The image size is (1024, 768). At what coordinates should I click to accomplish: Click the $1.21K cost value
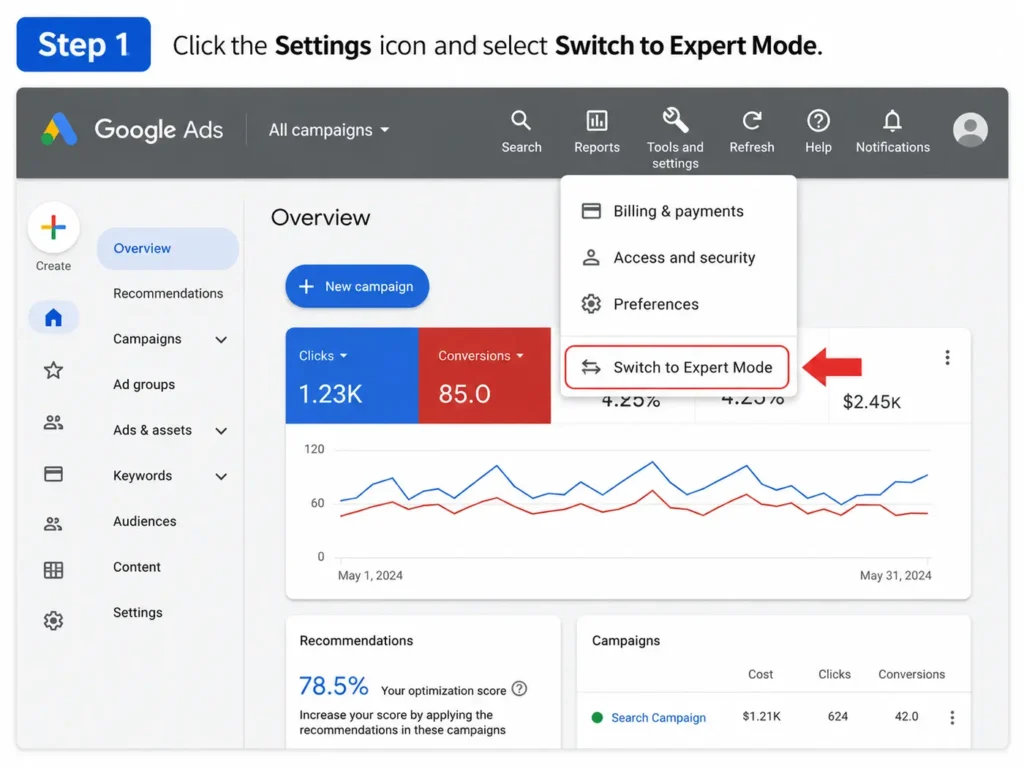click(x=761, y=716)
